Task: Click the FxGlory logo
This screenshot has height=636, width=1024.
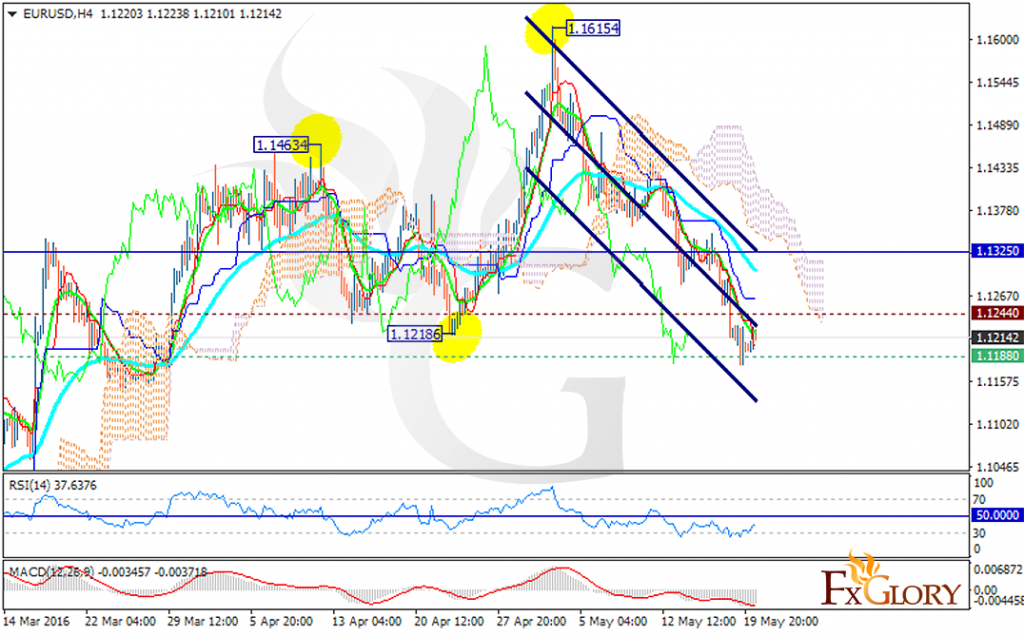Action: coord(891,580)
